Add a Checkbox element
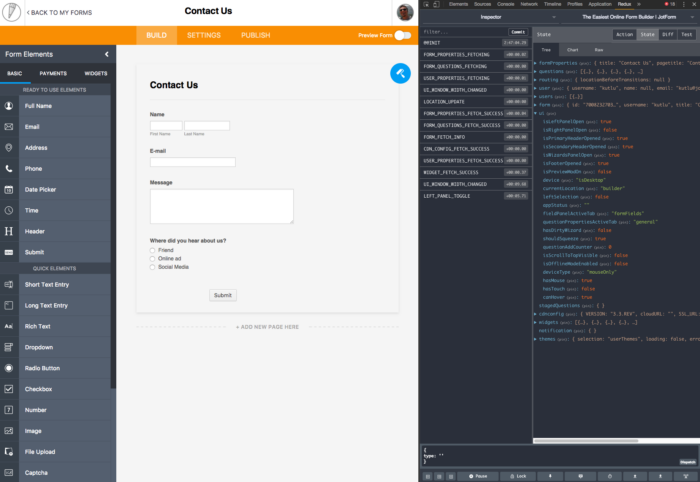 [55, 389]
